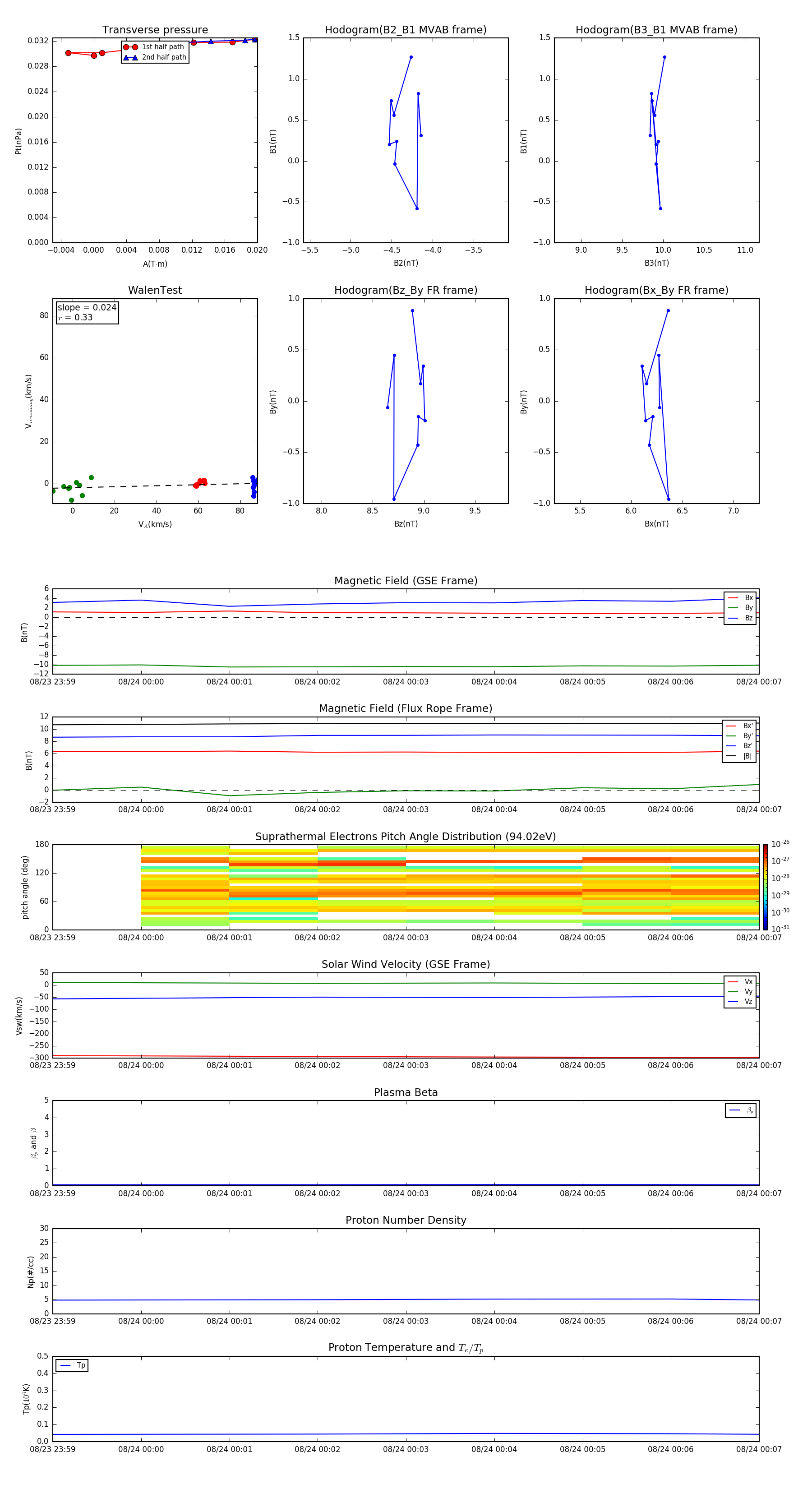Click the "Bz(nT)" x-axis label
812x1489 pixels.
point(406,524)
